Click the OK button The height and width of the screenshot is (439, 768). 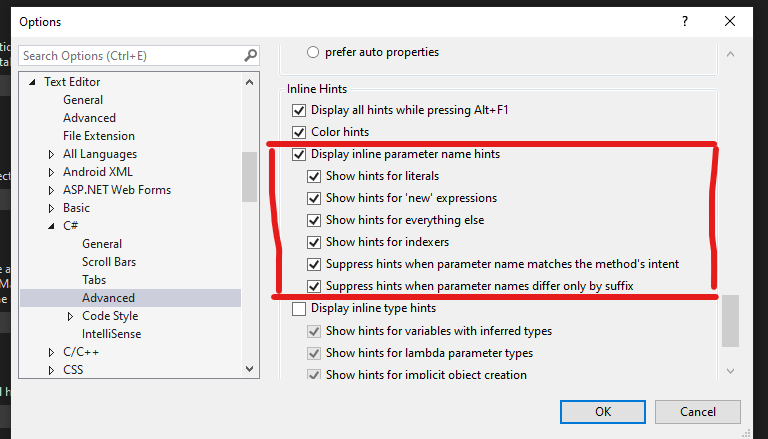click(x=603, y=412)
